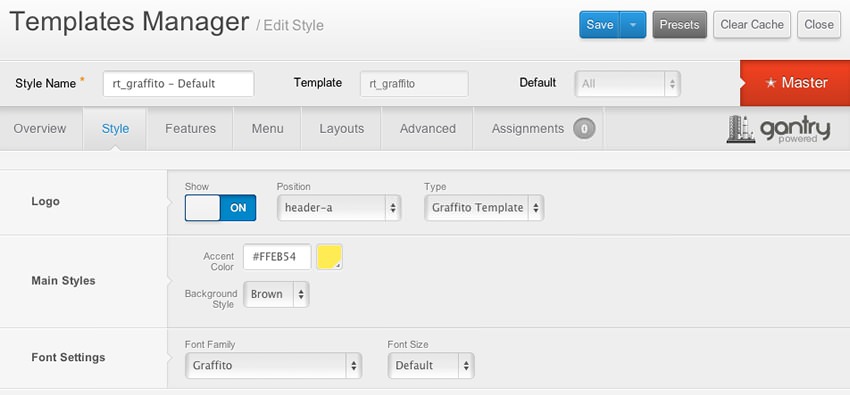Click the Clear Cache button

[752, 25]
